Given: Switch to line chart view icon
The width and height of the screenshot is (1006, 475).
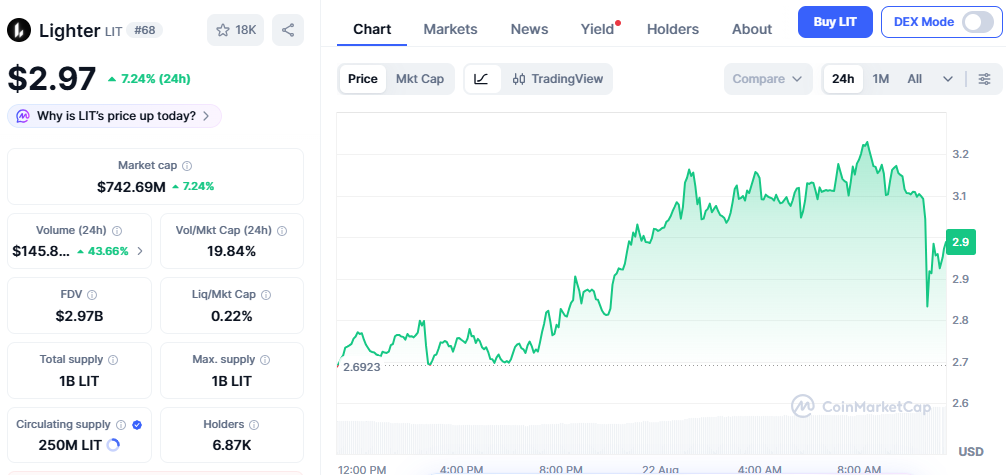Looking at the screenshot, I should 482,79.
